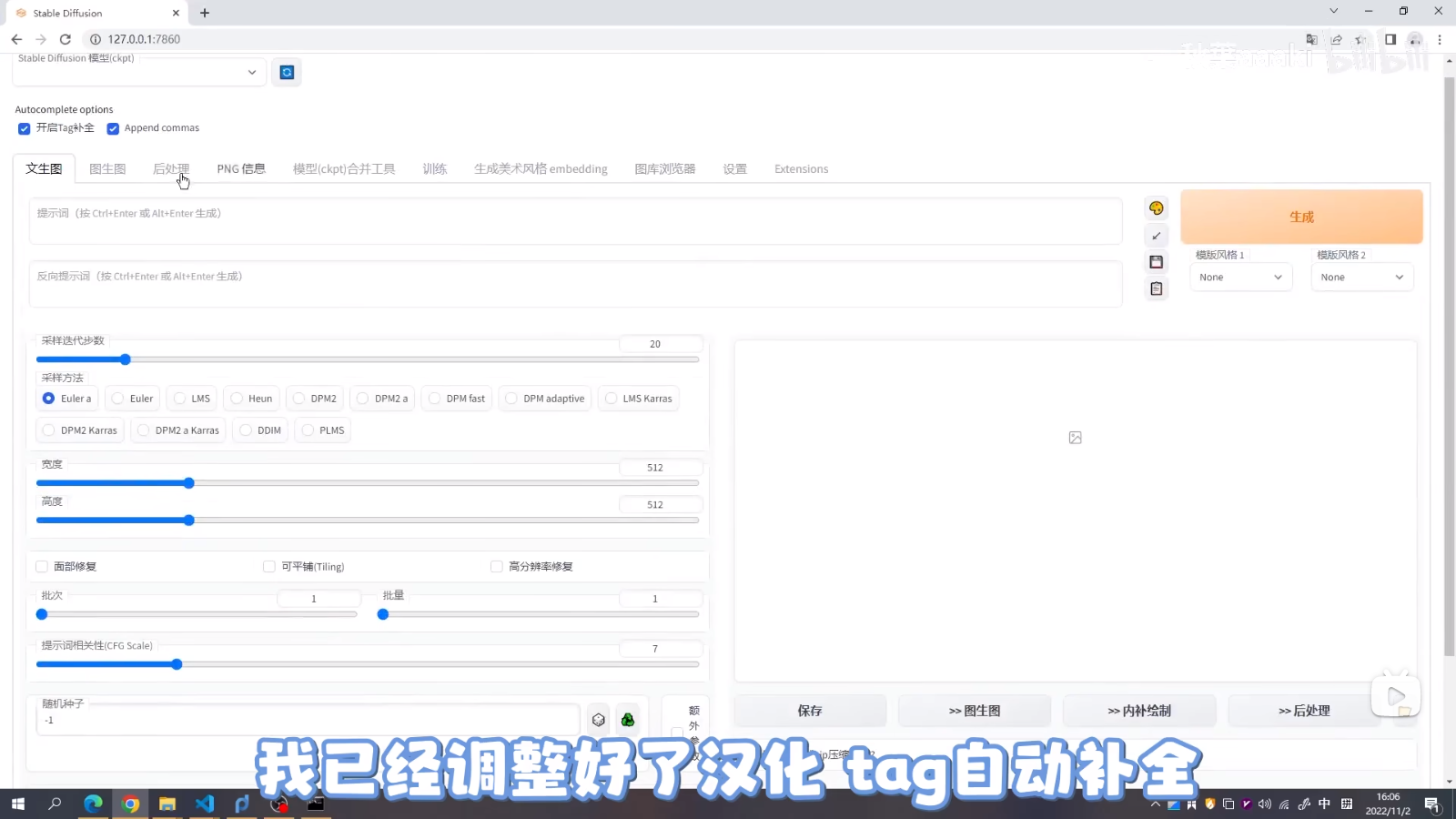Open the 设置 tab

tap(734, 169)
